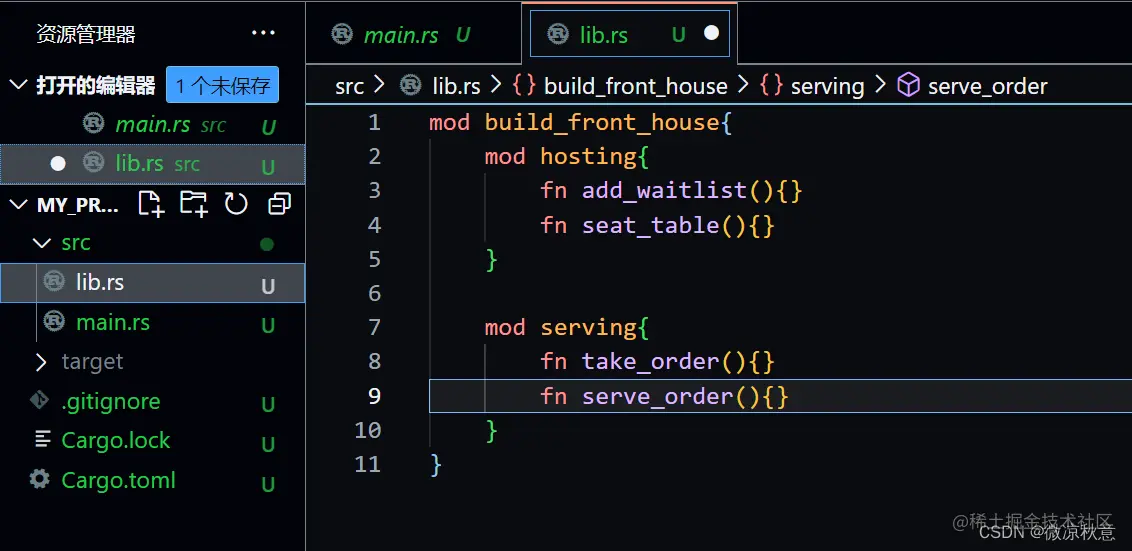Select lib.rs in the open editors list
The width and height of the screenshot is (1132, 551).
click(x=152, y=164)
